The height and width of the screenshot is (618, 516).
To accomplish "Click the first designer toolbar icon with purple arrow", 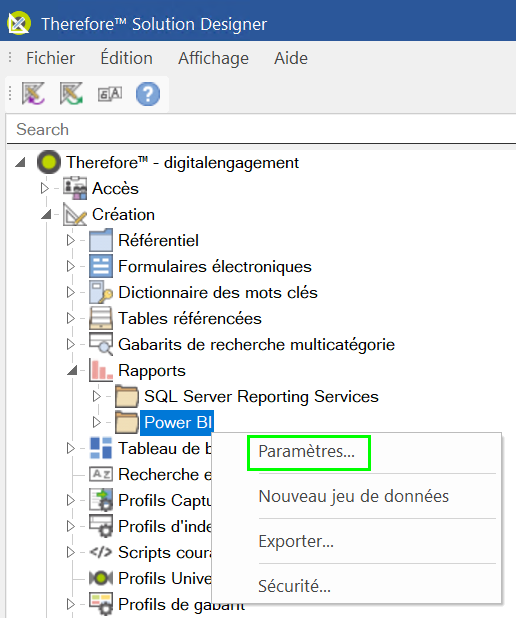I will pos(34,93).
